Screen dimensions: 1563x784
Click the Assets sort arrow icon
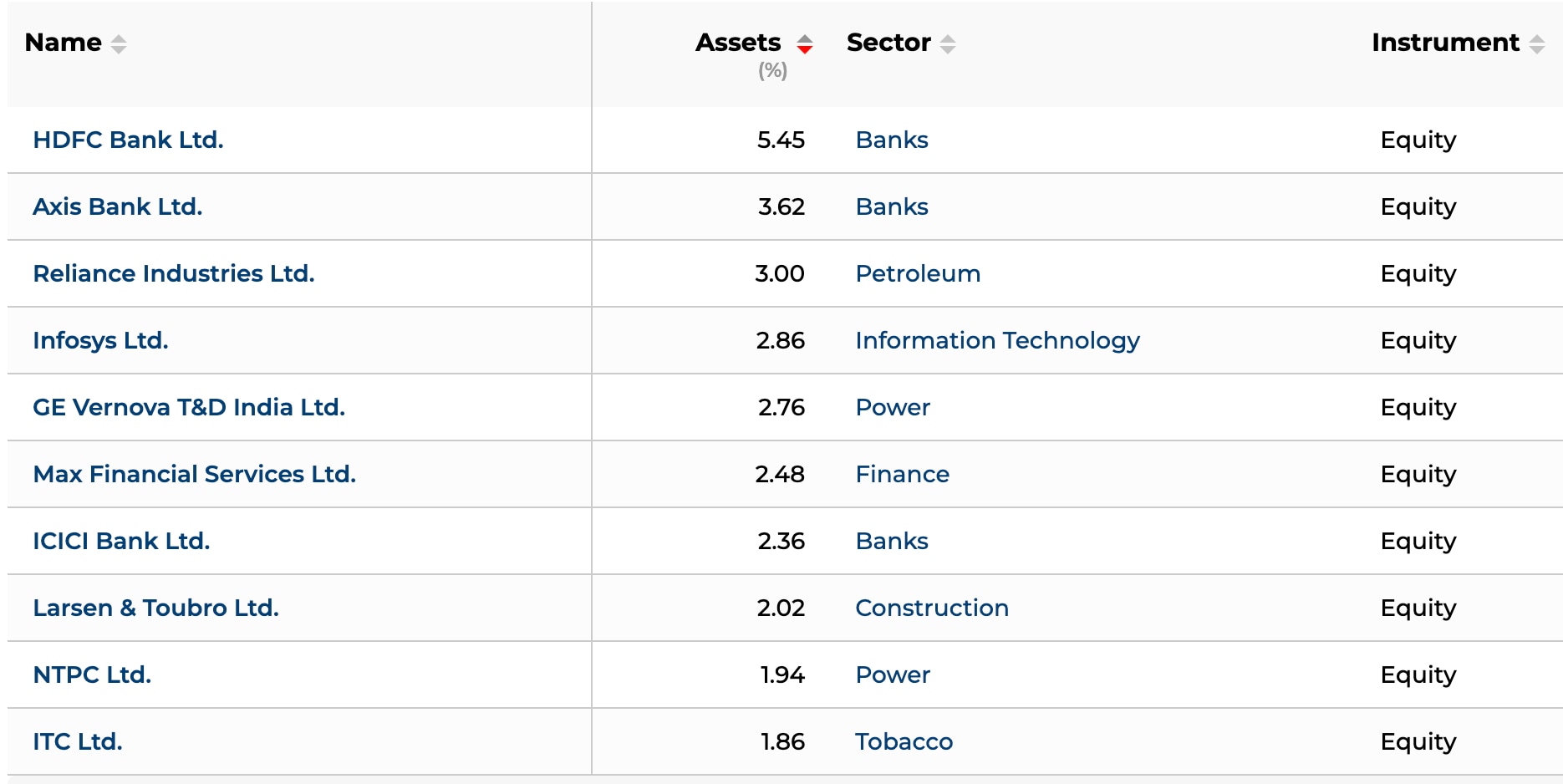[804, 43]
